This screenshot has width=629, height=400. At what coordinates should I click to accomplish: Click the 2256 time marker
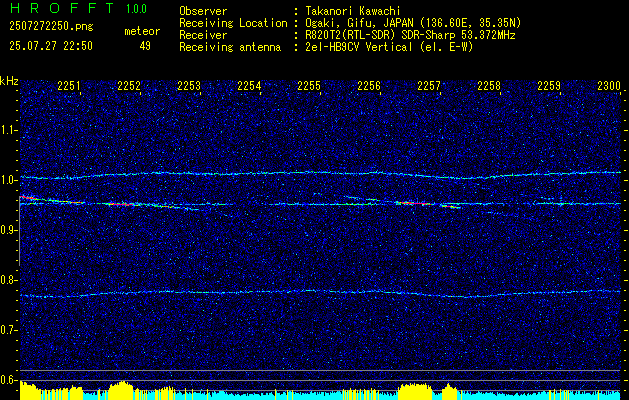pyautogui.click(x=369, y=85)
